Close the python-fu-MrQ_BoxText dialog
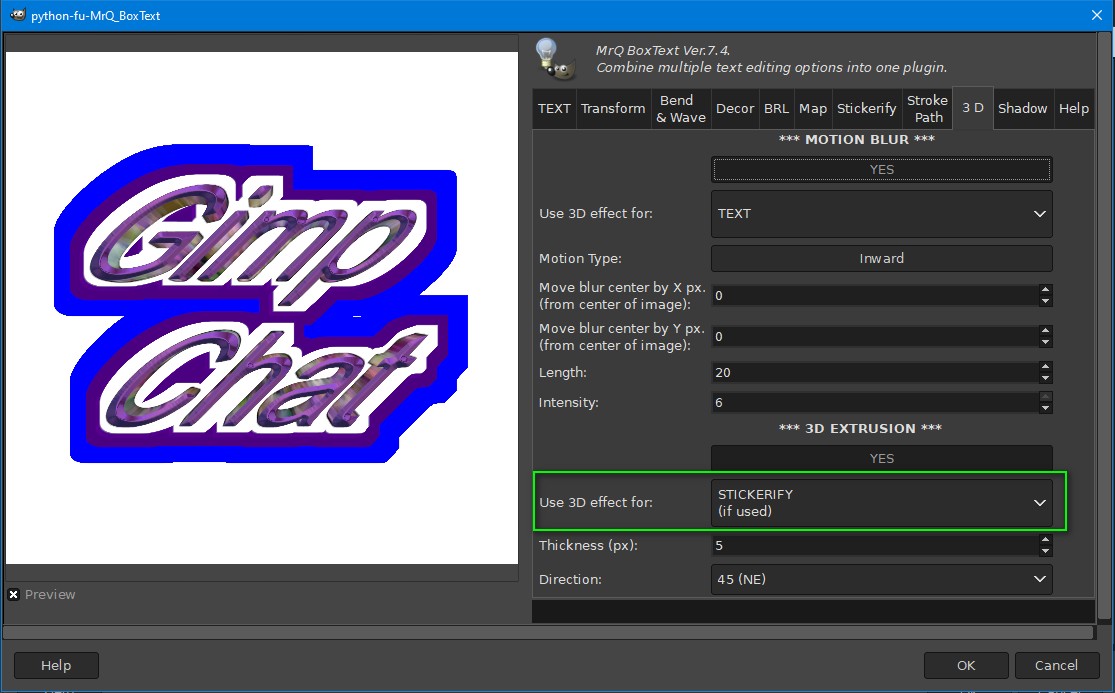Viewport: 1115px width, 693px height. coord(1097,15)
